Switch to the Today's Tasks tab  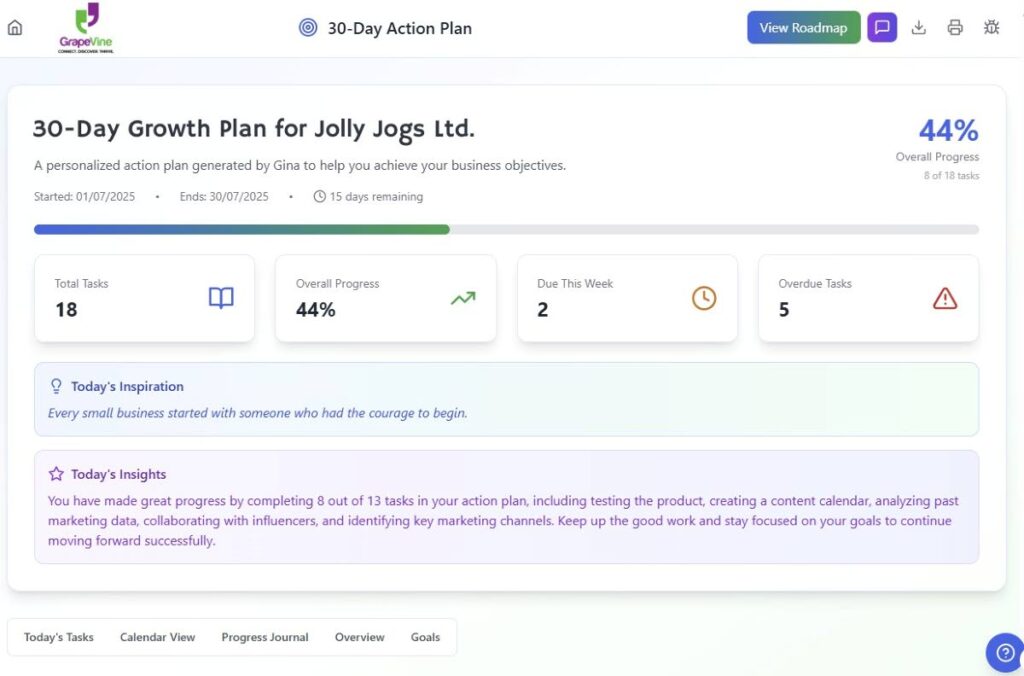click(x=59, y=637)
